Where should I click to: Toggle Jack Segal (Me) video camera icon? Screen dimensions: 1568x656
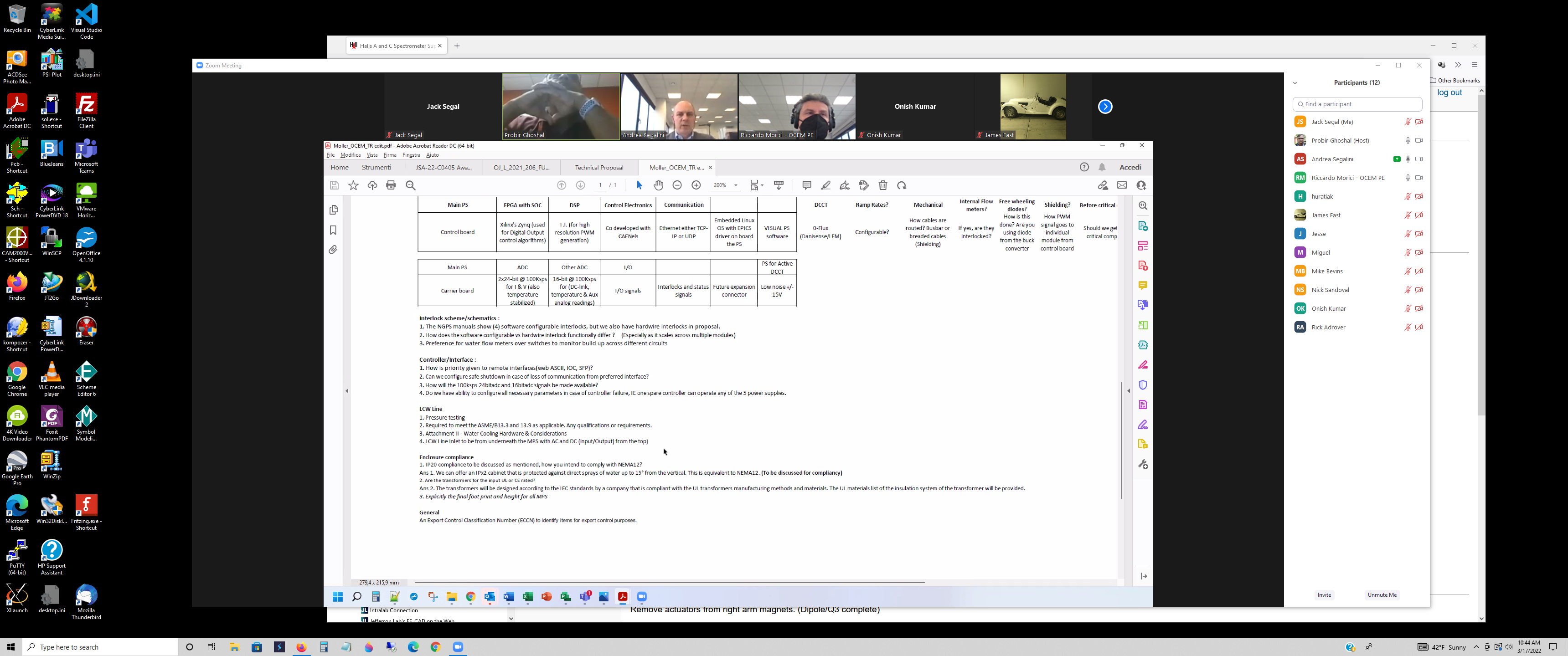(1419, 122)
